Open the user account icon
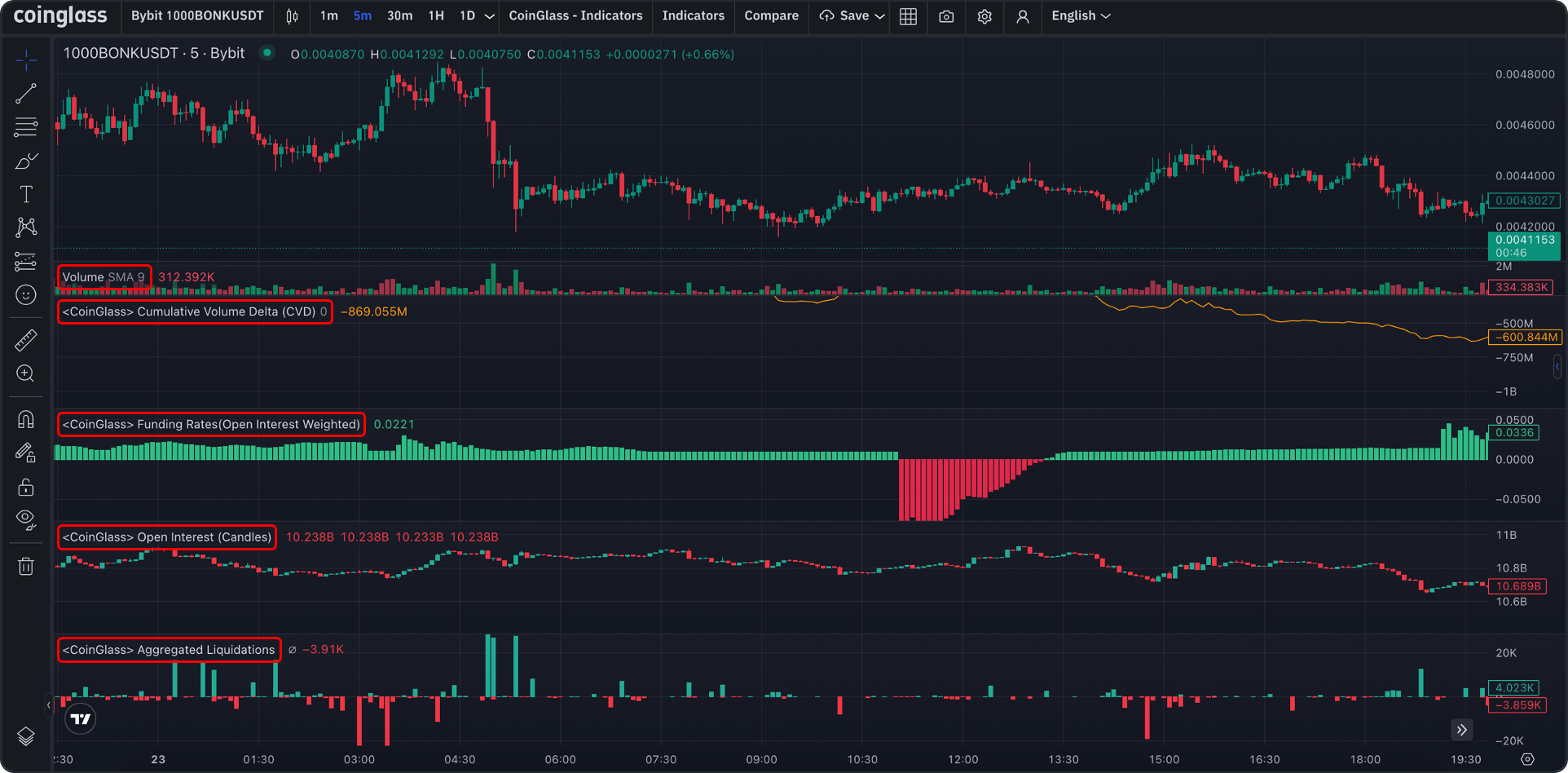Screen dimensions: 1568x773 (1023, 16)
